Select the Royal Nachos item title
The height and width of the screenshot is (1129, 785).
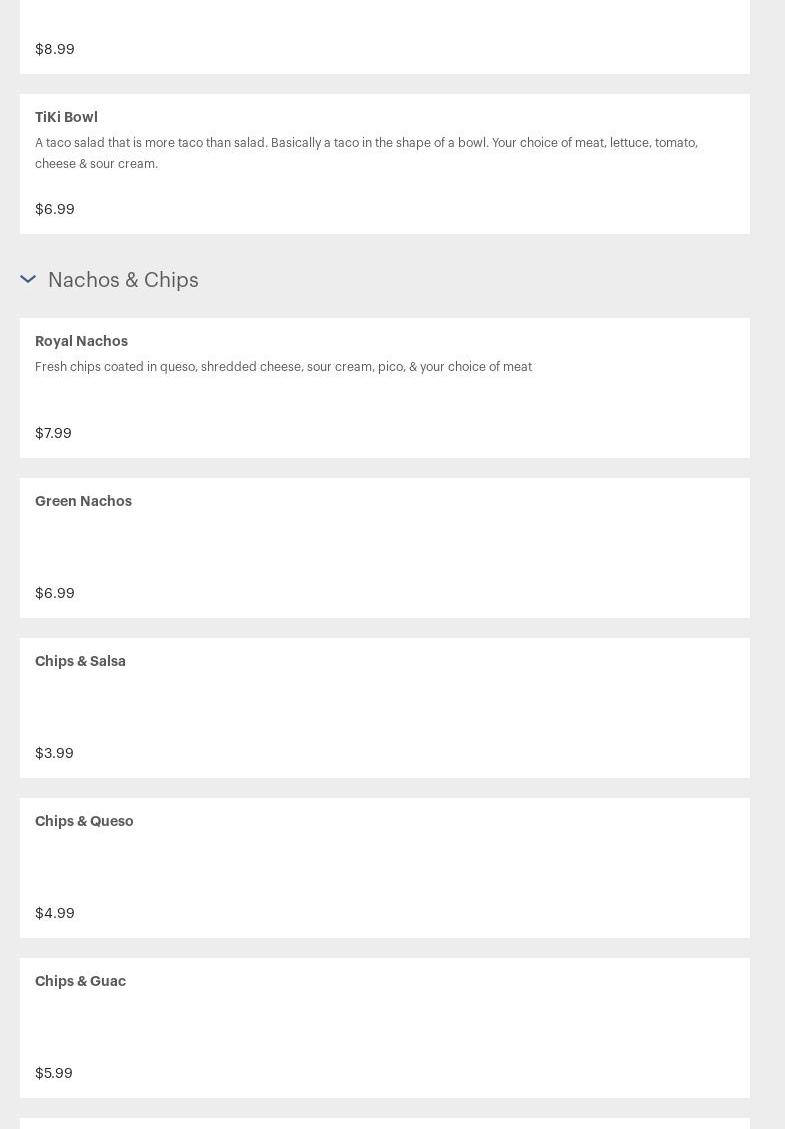coord(81,341)
